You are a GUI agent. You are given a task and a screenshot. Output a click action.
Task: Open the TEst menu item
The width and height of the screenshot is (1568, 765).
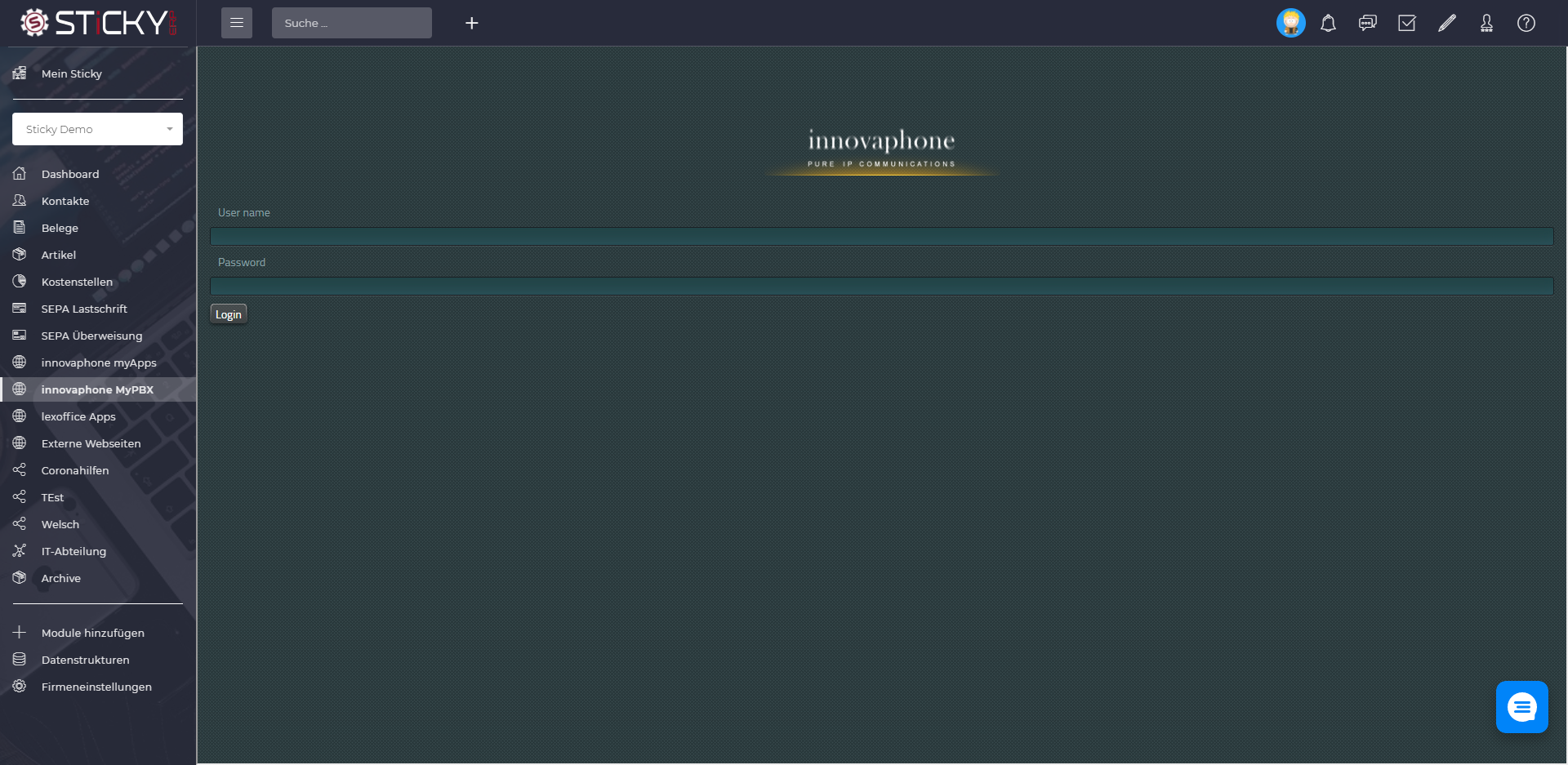(x=98, y=497)
